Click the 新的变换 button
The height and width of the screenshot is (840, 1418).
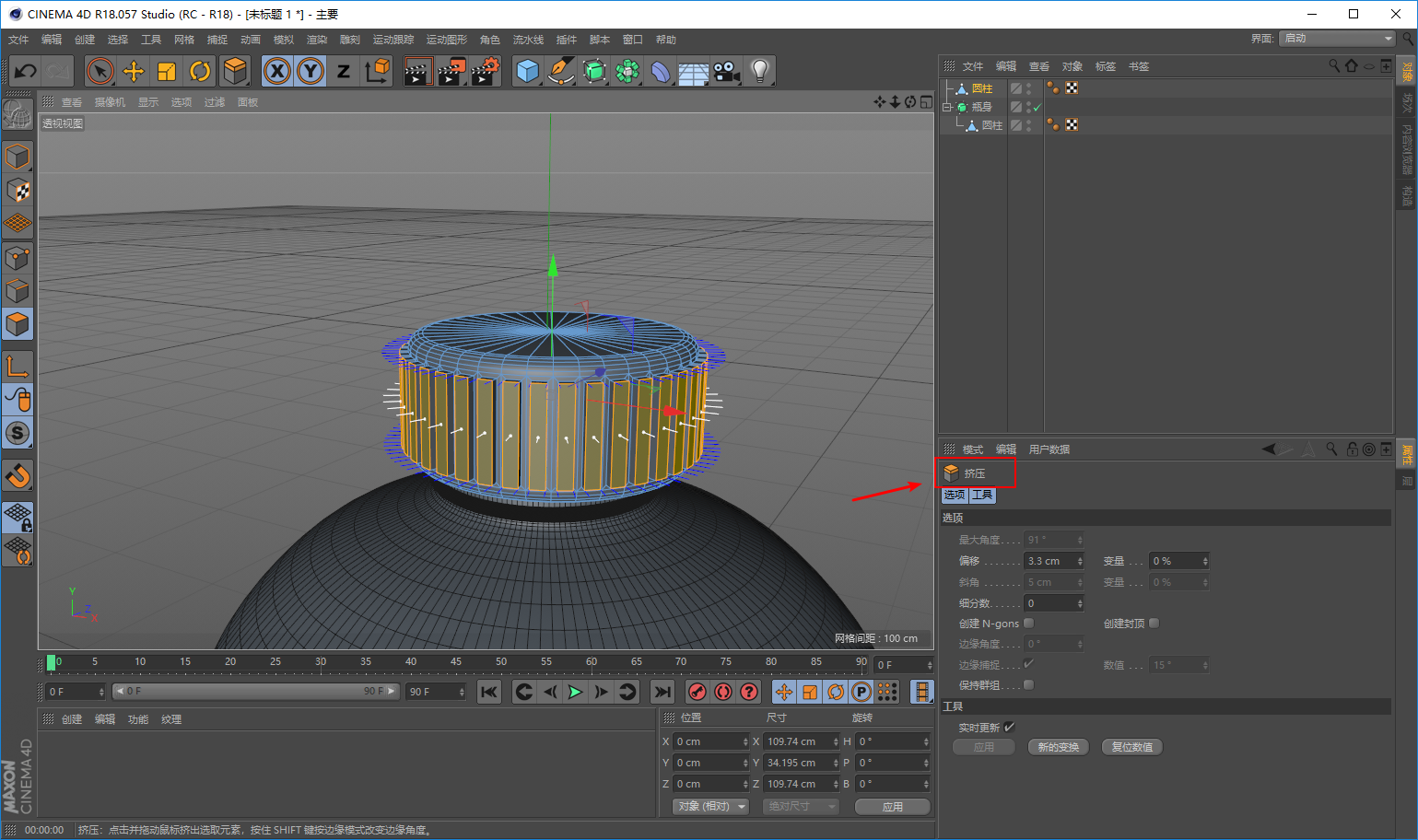point(1058,747)
